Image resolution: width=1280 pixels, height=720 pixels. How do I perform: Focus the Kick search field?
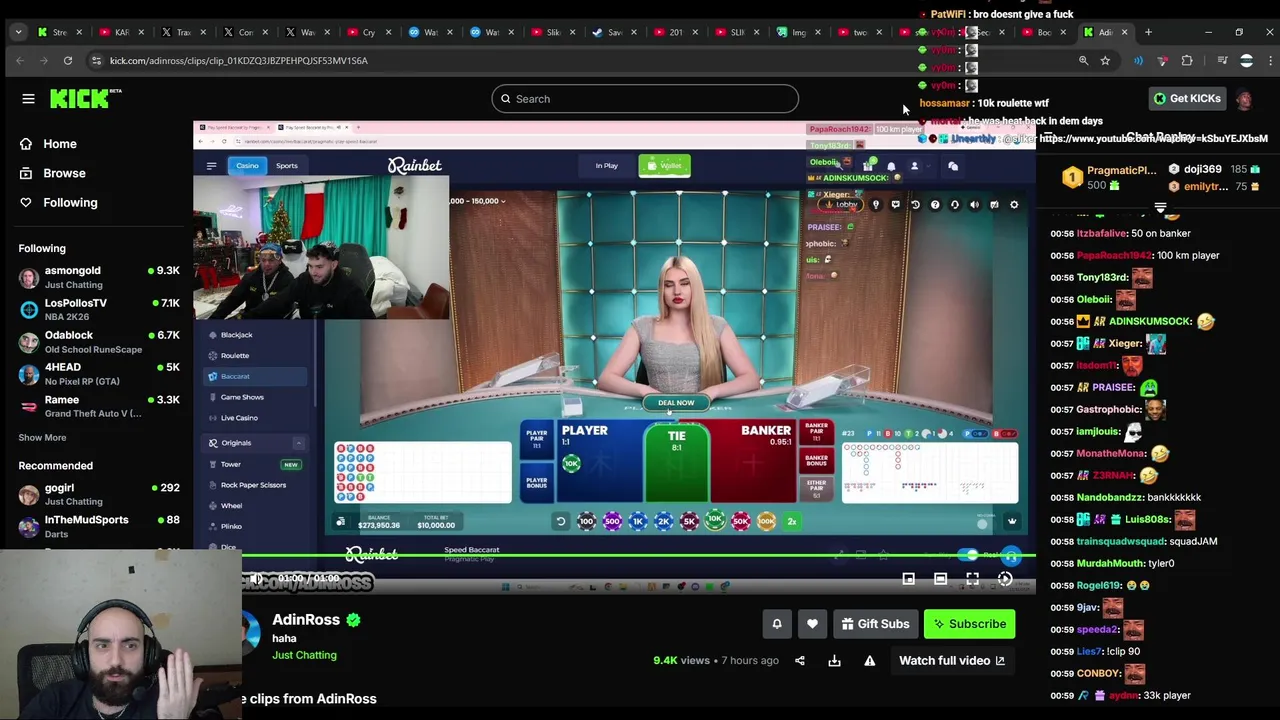point(645,99)
